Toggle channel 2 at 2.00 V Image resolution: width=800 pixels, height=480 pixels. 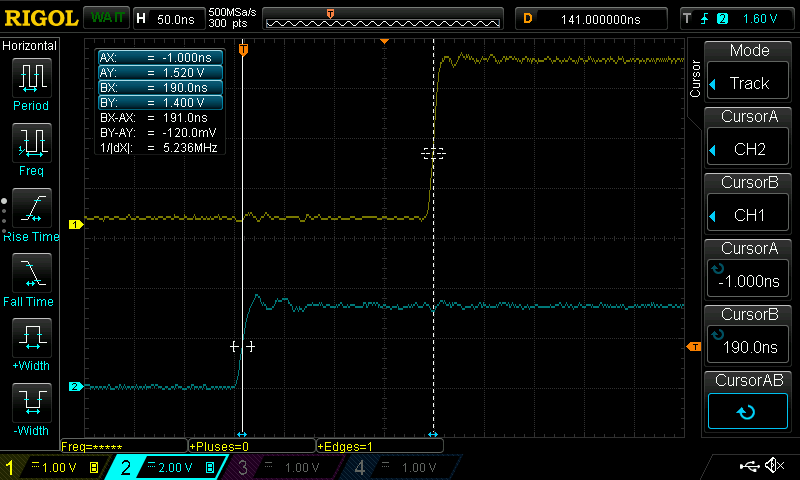point(164,467)
